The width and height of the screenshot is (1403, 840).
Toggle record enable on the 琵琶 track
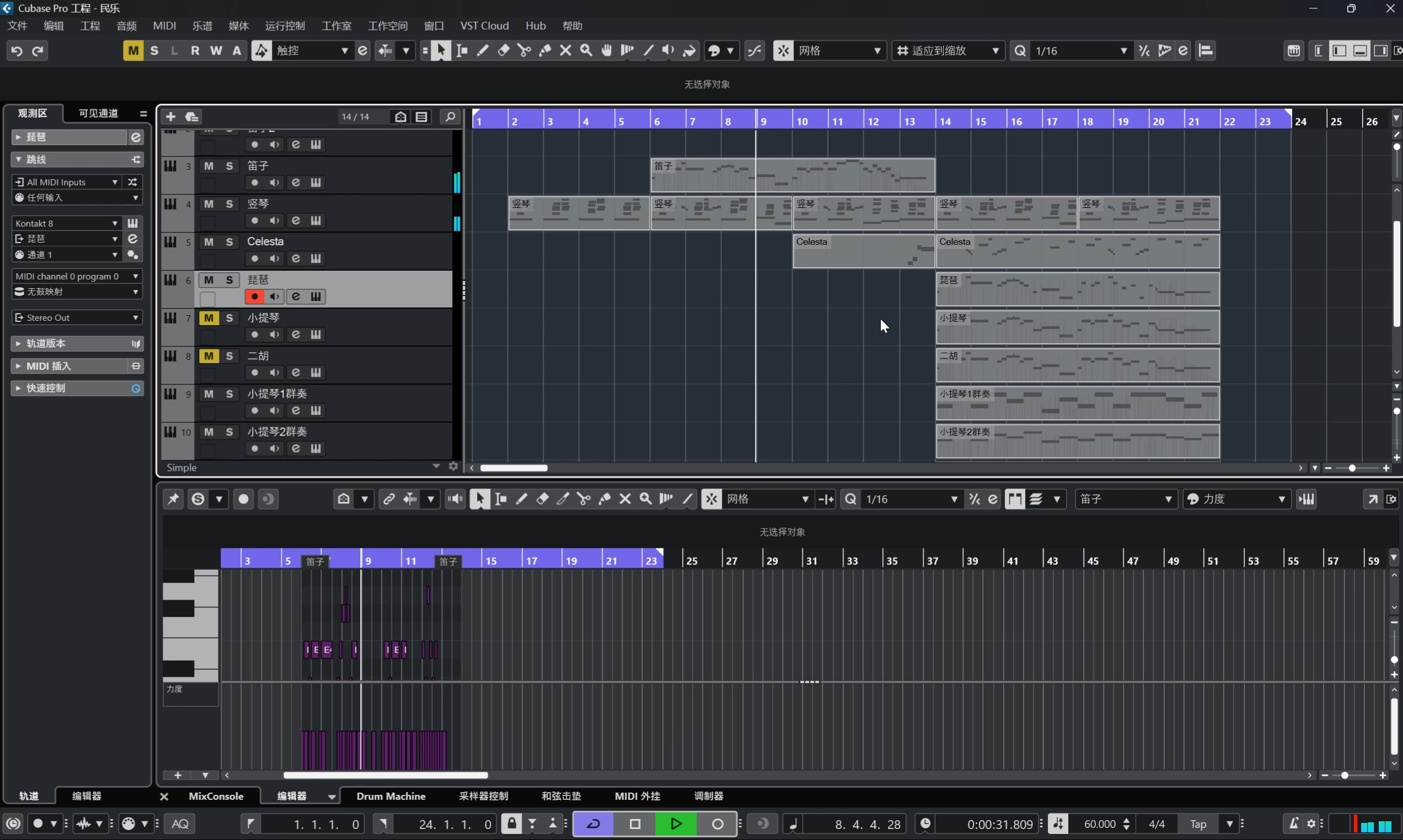(x=254, y=297)
